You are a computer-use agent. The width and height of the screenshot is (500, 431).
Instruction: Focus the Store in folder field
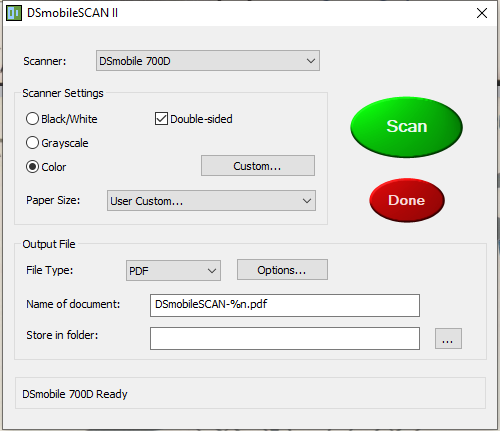(285, 338)
